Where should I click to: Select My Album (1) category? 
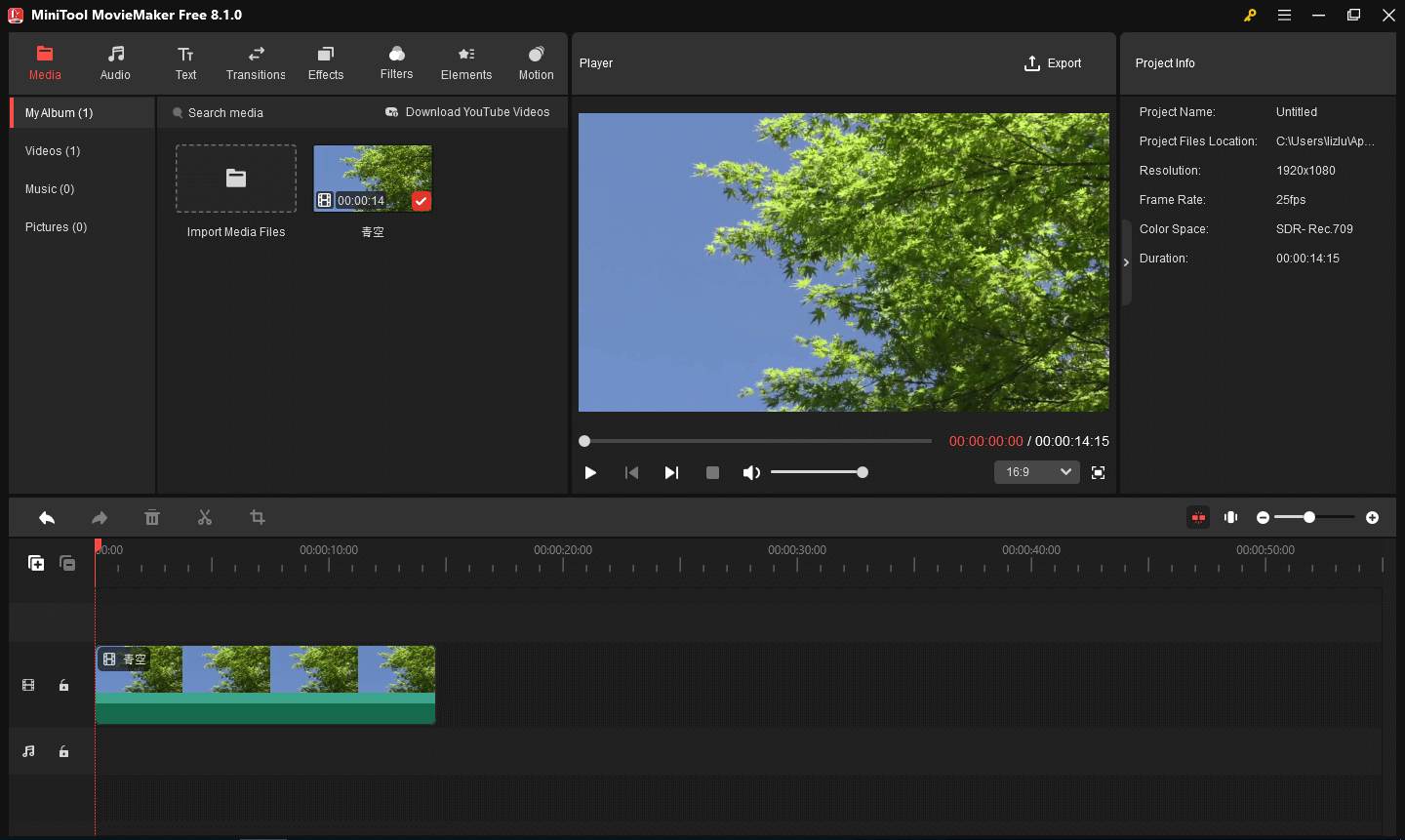tap(83, 113)
